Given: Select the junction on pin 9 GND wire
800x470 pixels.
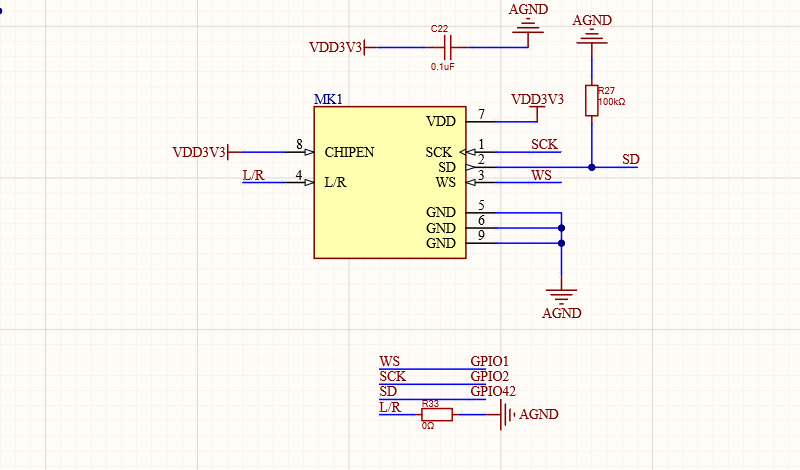Looking at the screenshot, I should (x=561, y=243).
